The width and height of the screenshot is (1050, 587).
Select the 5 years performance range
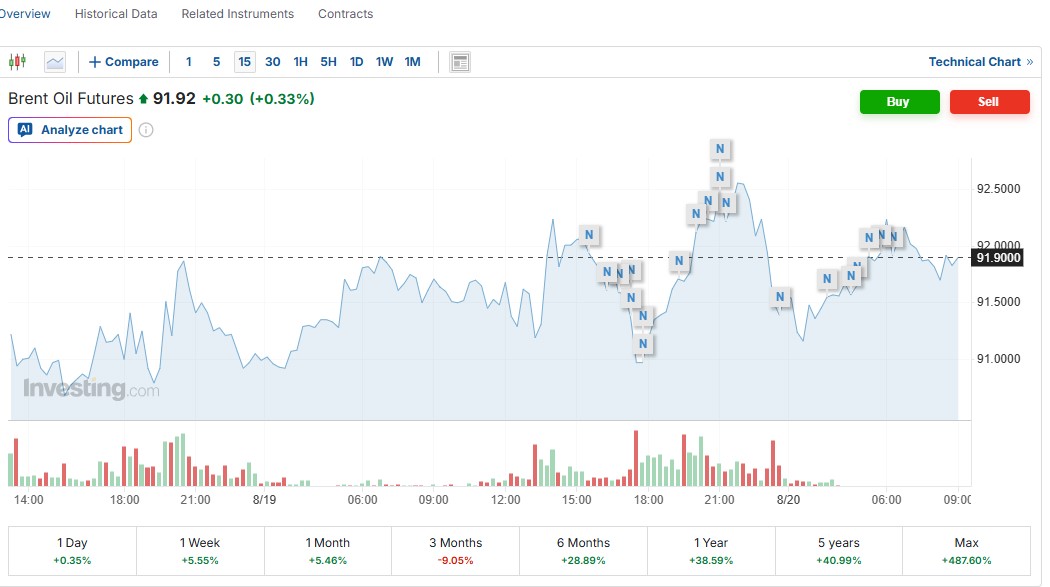pyautogui.click(x=839, y=551)
